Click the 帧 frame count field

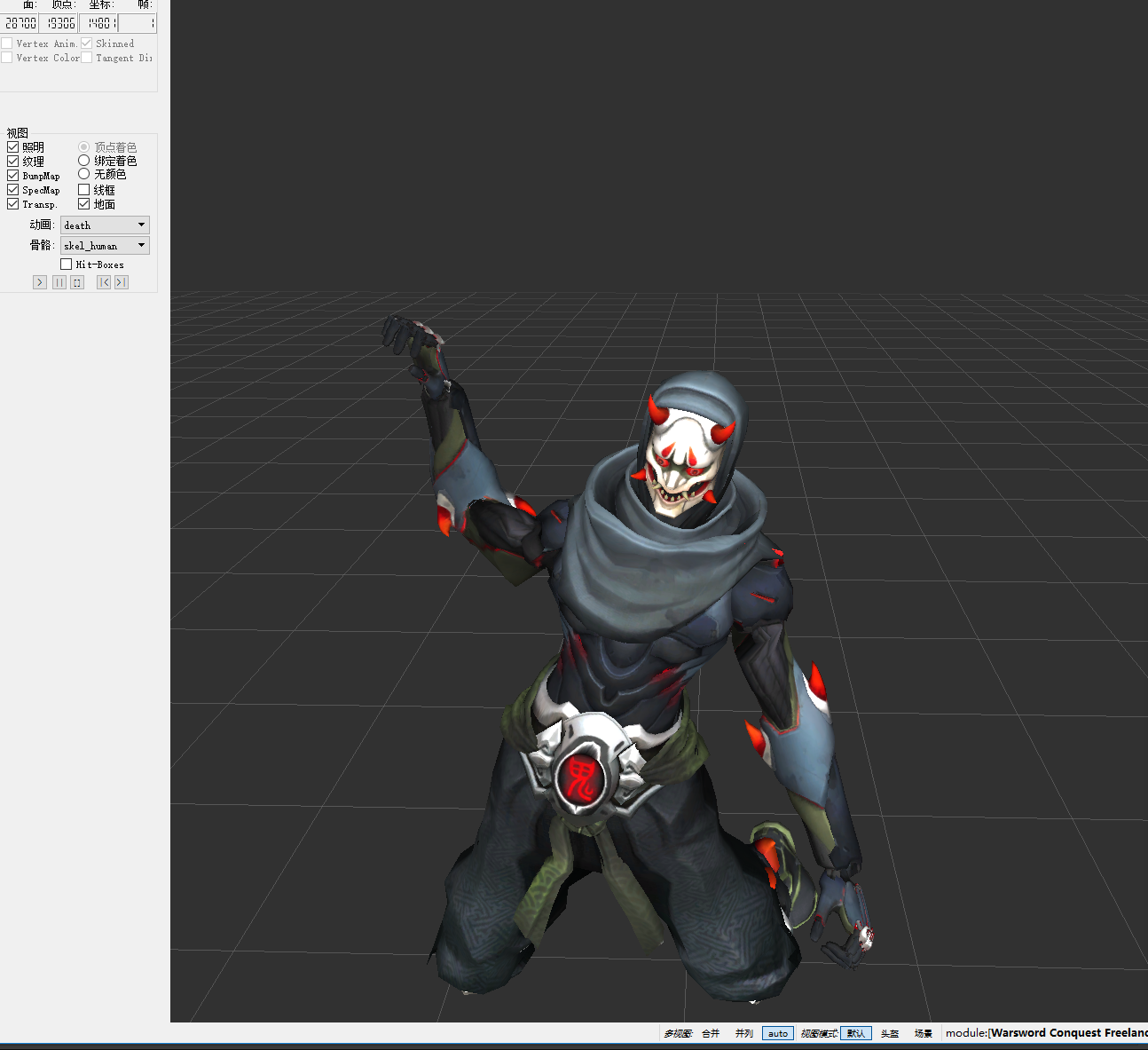[138, 23]
